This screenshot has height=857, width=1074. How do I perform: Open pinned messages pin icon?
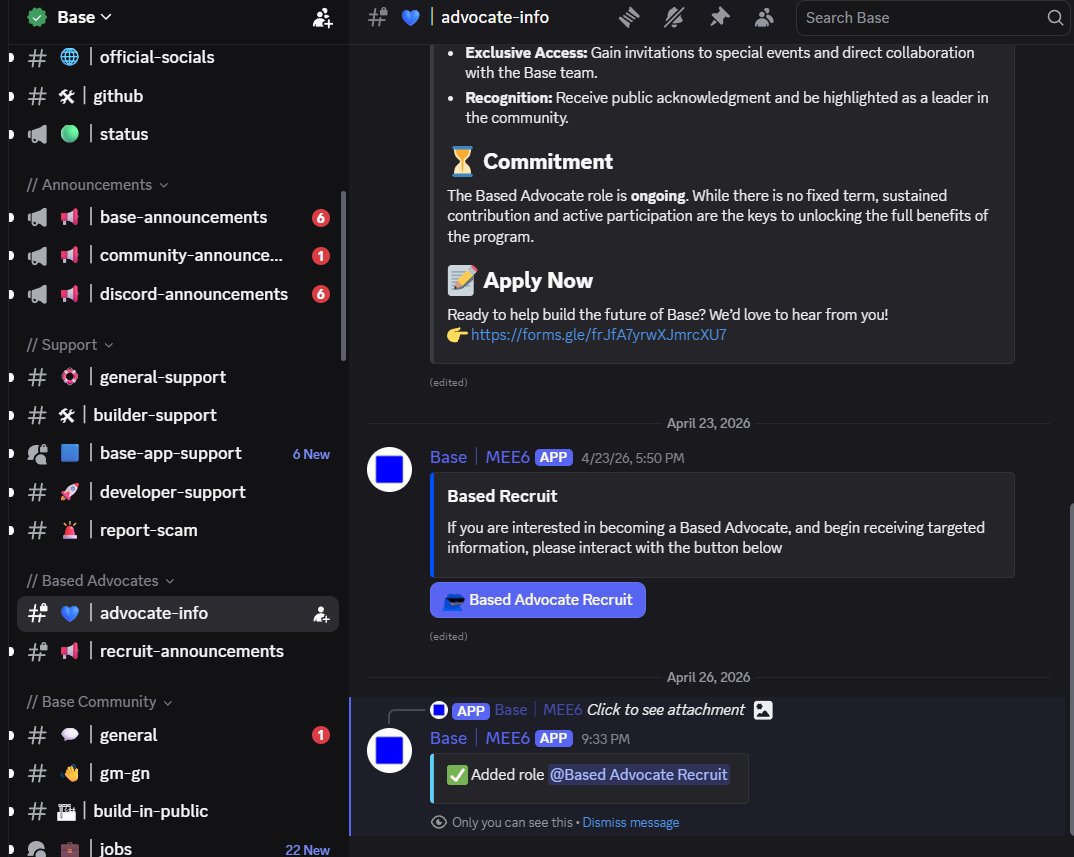point(719,17)
